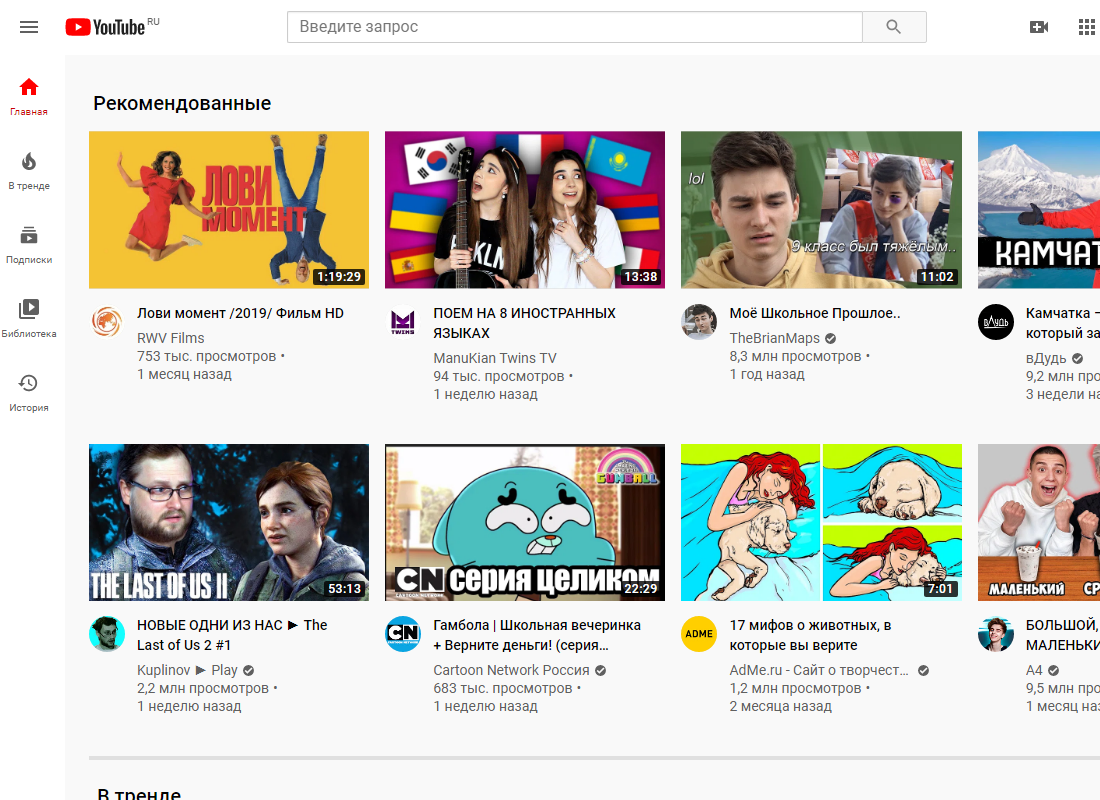Open A4 channel avatar
The width and height of the screenshot is (1100, 800).
(x=995, y=634)
